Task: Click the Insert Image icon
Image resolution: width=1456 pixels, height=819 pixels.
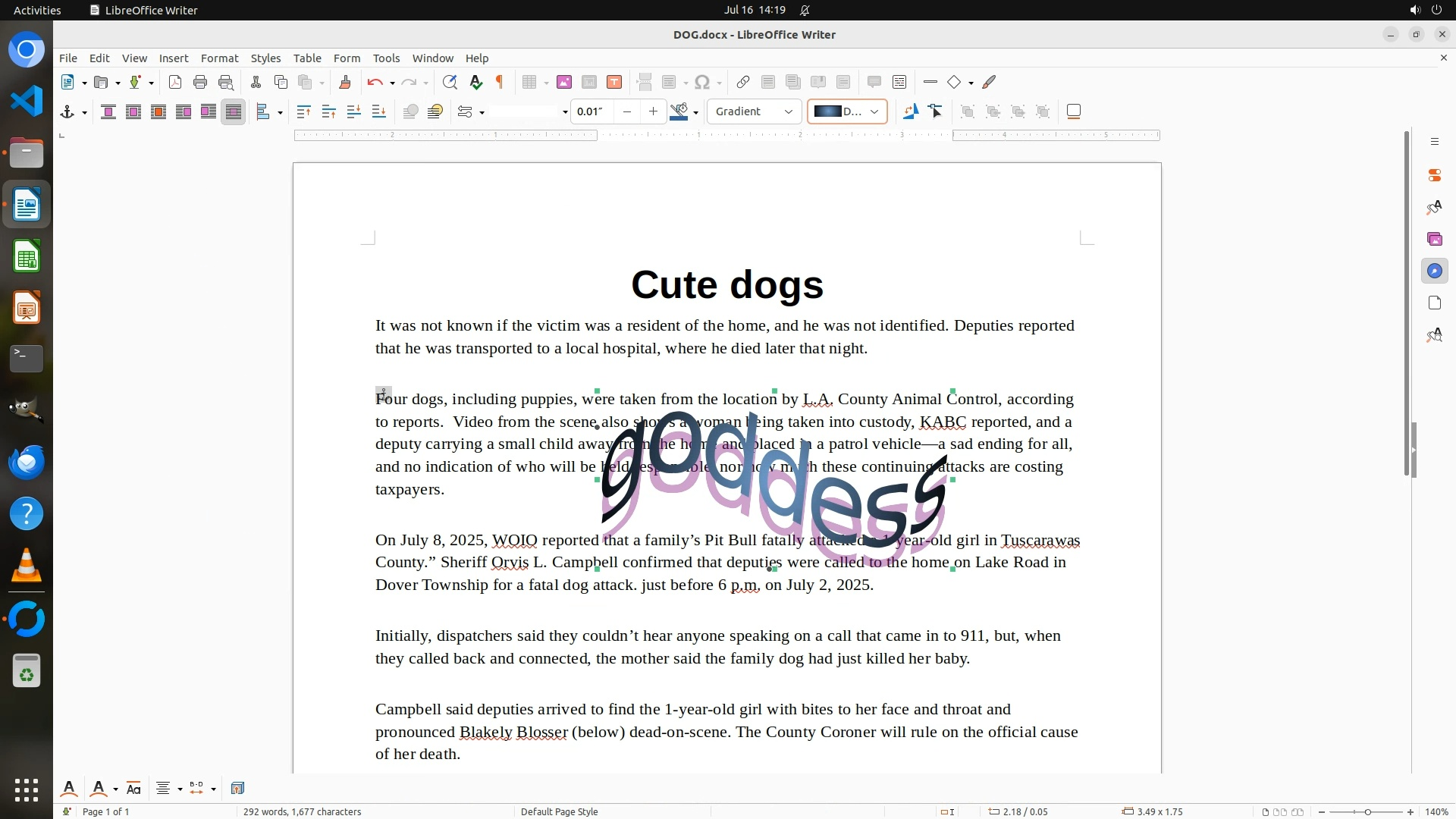Action: click(564, 82)
